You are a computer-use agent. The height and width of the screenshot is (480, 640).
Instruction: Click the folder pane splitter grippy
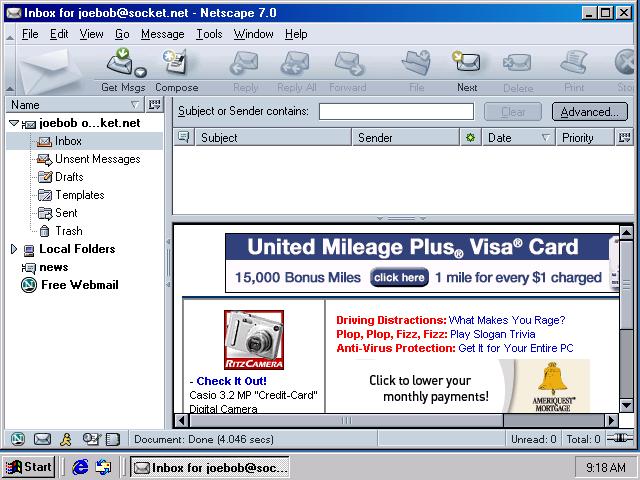coord(168,262)
